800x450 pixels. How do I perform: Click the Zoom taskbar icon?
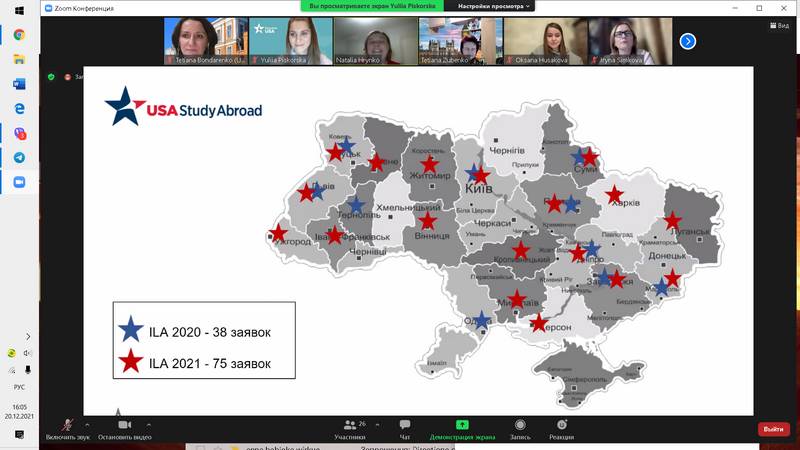19,182
